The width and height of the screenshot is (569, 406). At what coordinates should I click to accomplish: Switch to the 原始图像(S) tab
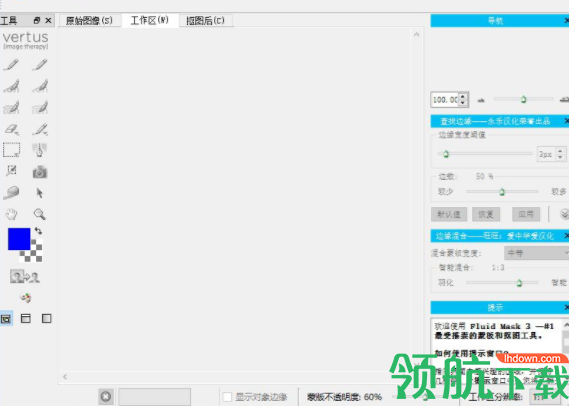pyautogui.click(x=89, y=21)
